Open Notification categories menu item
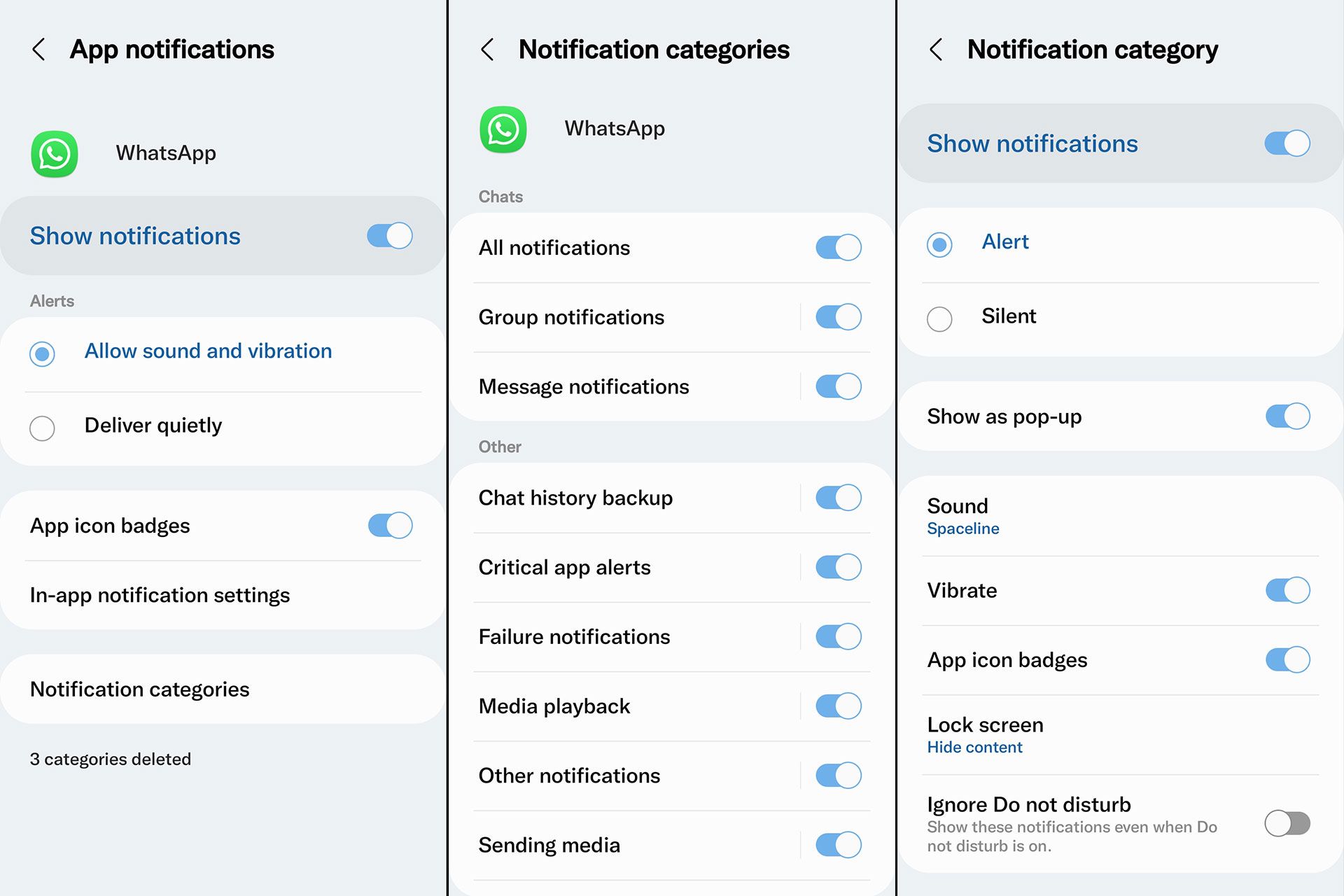Screen dimensions: 1344x896 click(x=140, y=689)
